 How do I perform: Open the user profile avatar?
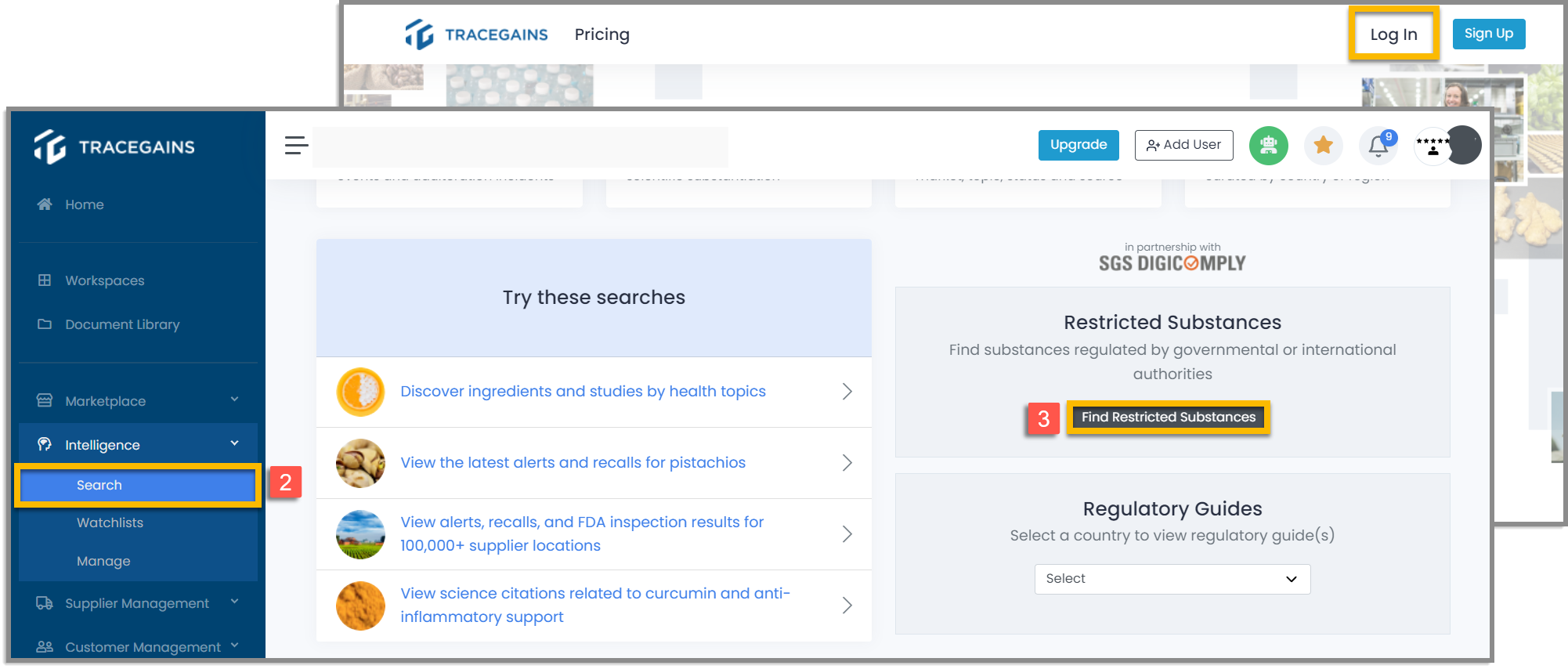[1461, 146]
